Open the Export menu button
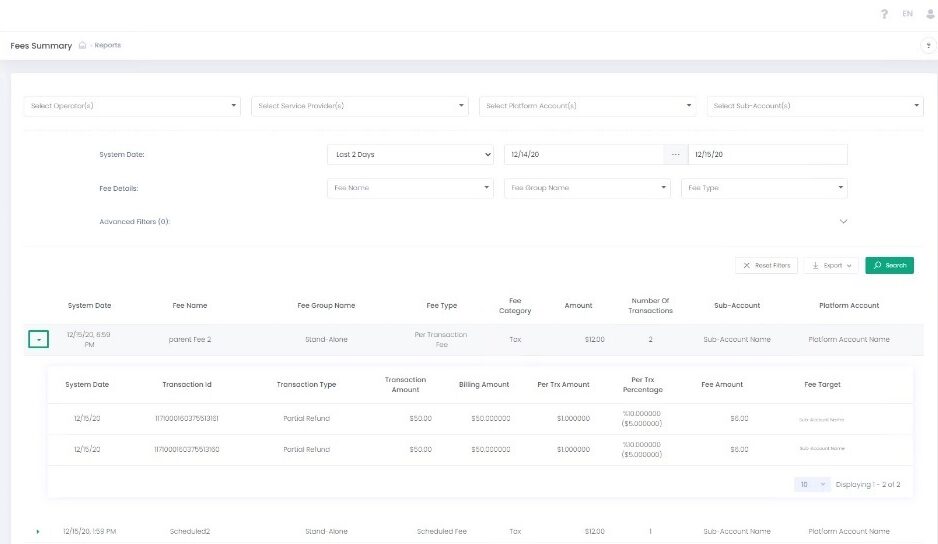 click(831, 266)
